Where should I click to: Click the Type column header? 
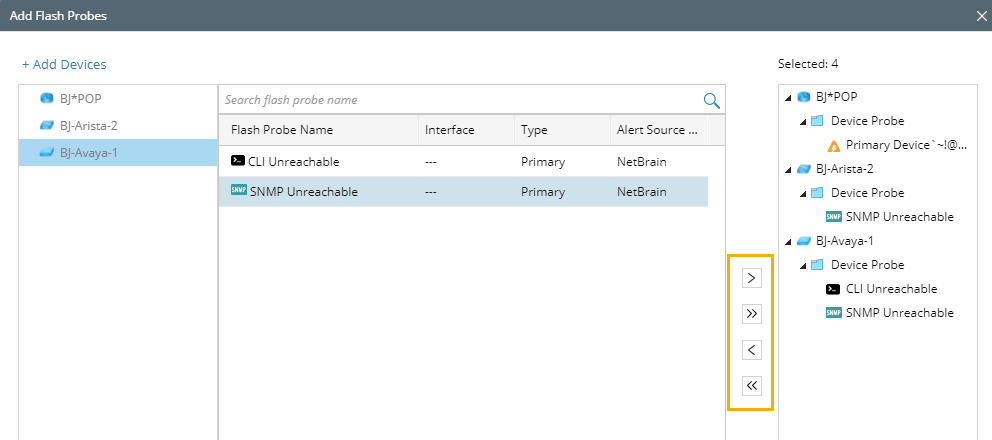coord(535,130)
